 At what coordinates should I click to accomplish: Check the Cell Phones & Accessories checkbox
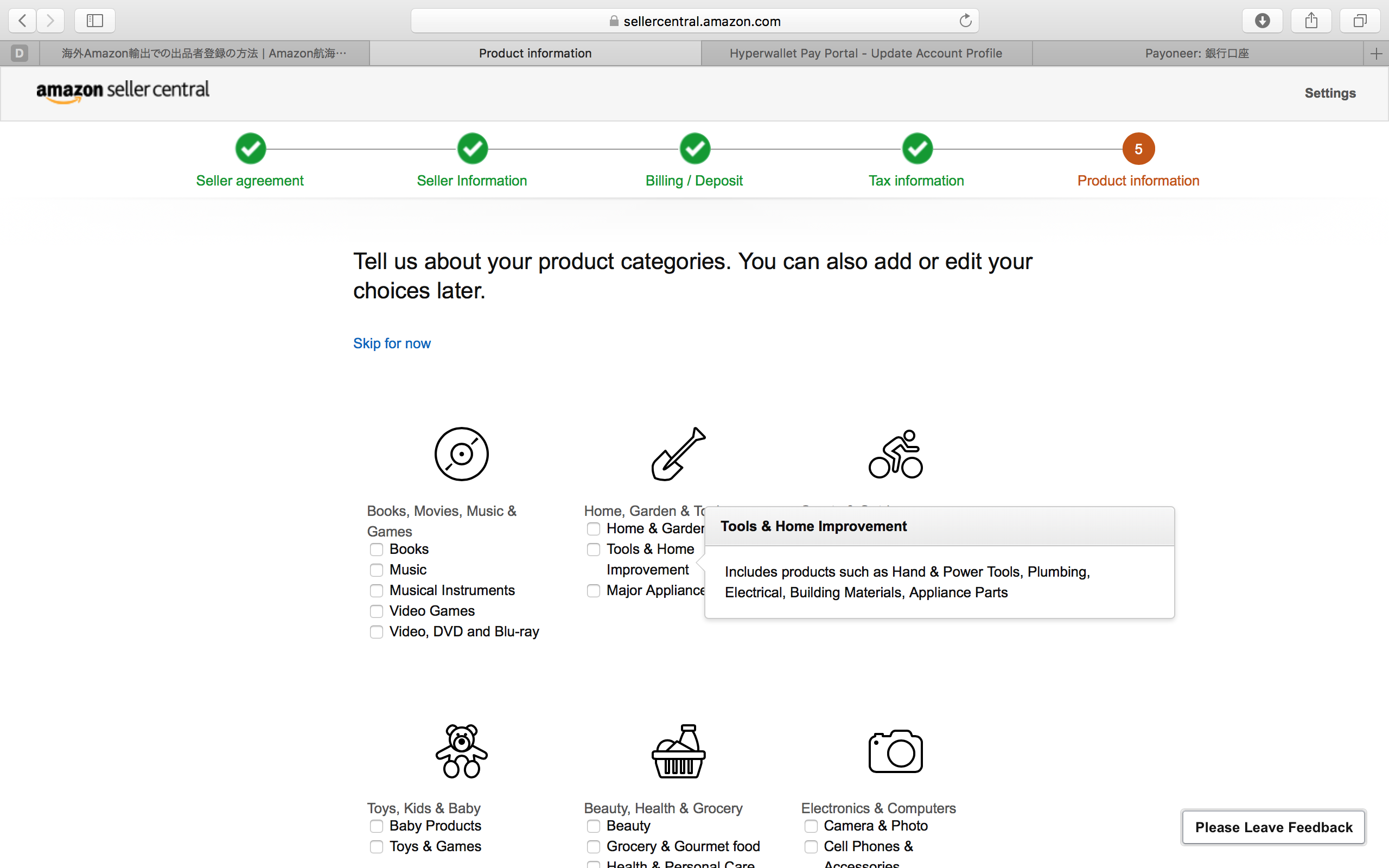[811, 847]
